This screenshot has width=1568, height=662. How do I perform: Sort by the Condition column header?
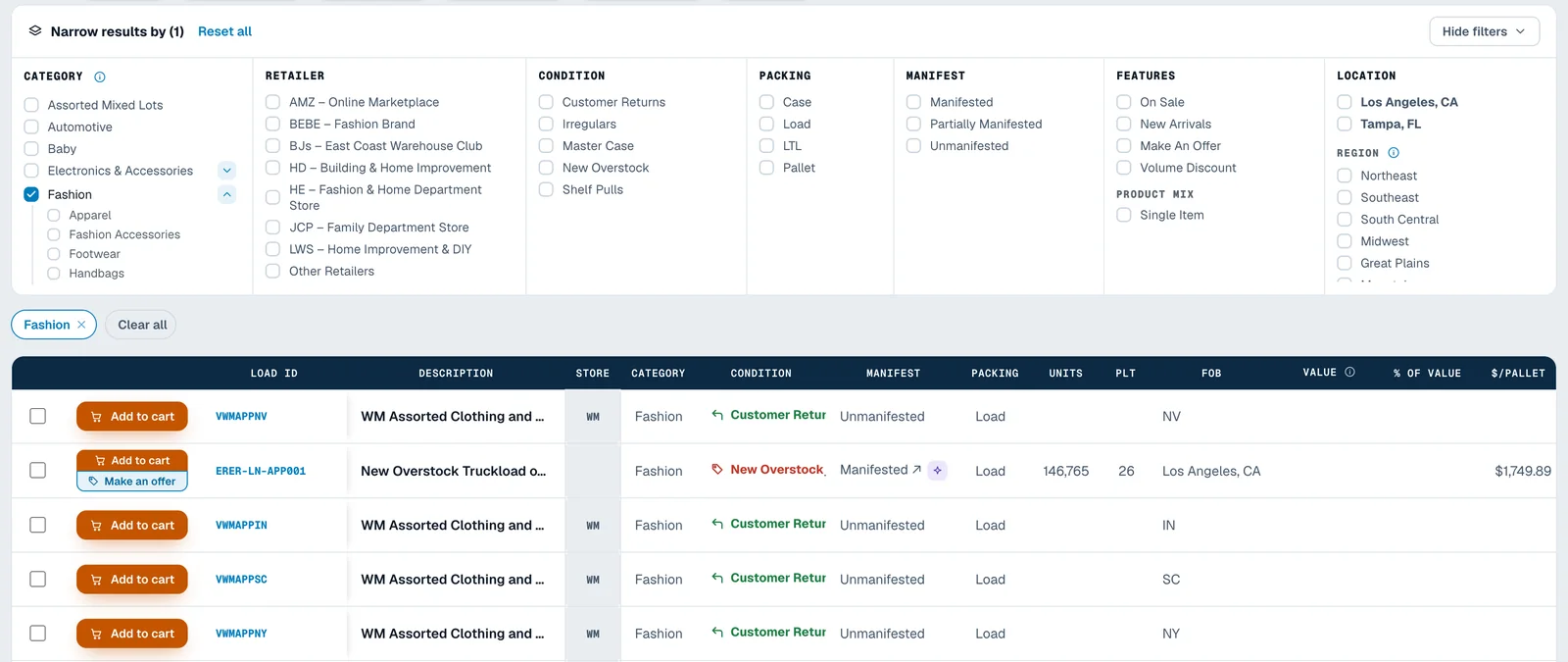pos(760,374)
